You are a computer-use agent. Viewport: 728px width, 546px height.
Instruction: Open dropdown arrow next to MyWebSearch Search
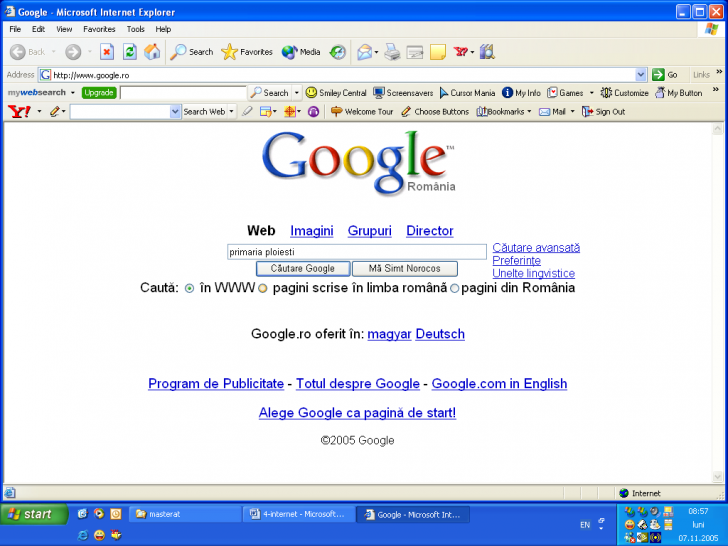tap(297, 93)
